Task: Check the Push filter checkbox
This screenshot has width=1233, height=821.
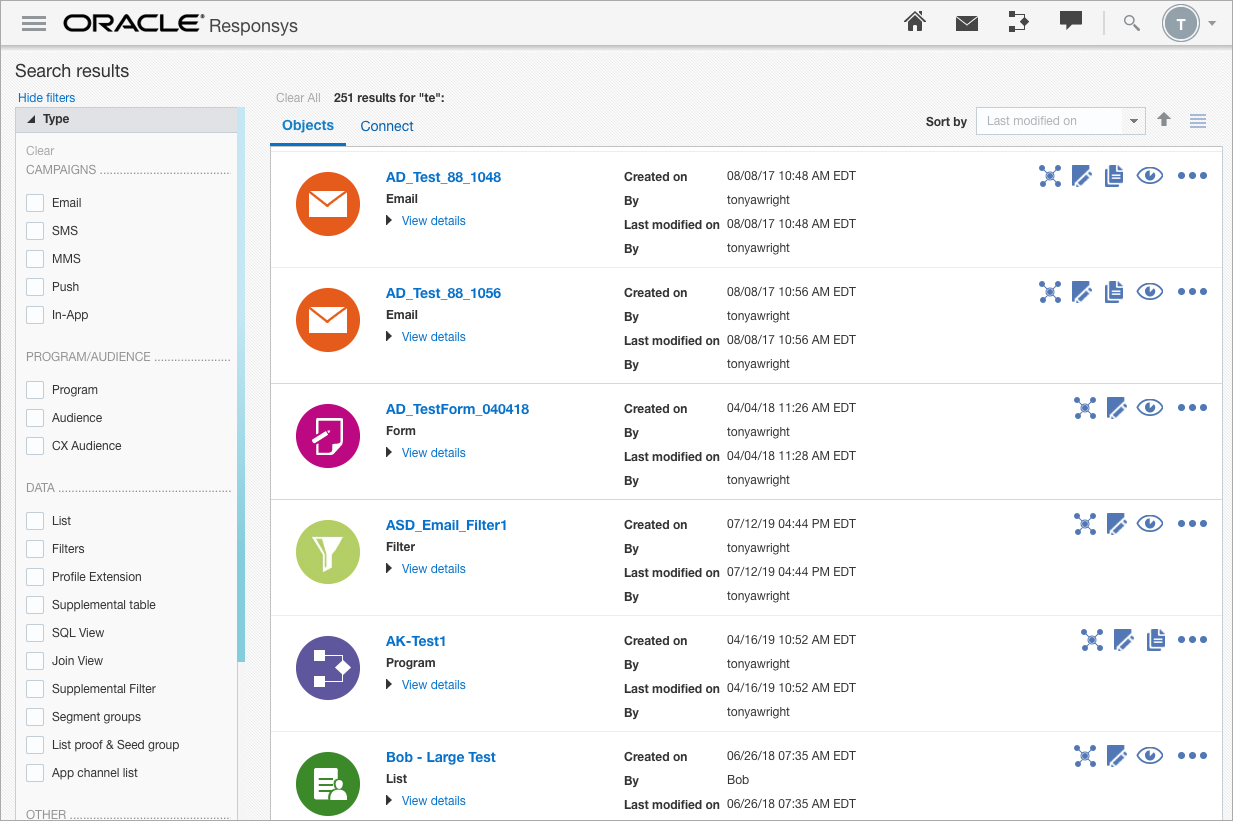Action: click(x=35, y=287)
